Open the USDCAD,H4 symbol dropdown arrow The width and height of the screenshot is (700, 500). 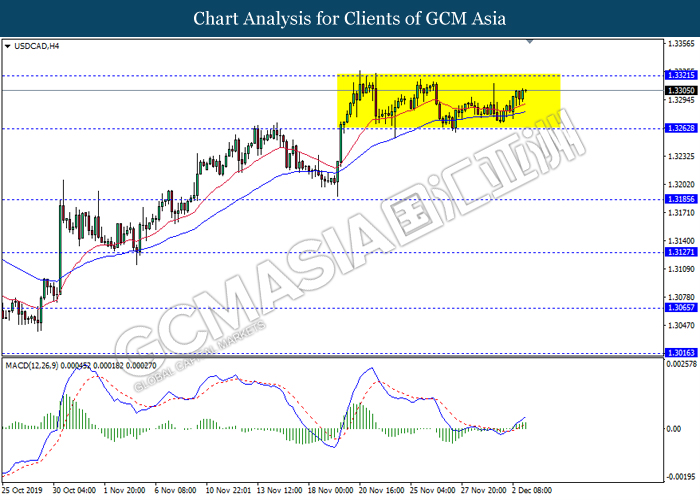7,46
